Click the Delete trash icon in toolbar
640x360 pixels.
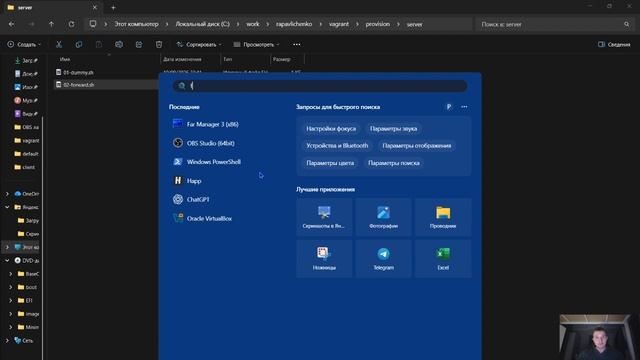pos(159,44)
